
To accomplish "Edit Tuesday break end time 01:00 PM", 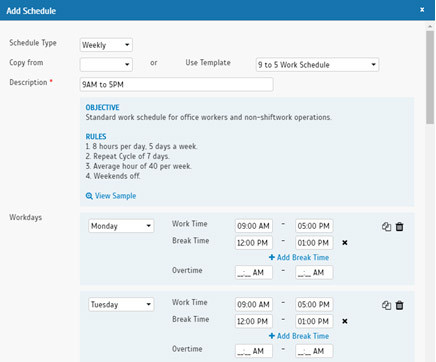I will [314, 321].
